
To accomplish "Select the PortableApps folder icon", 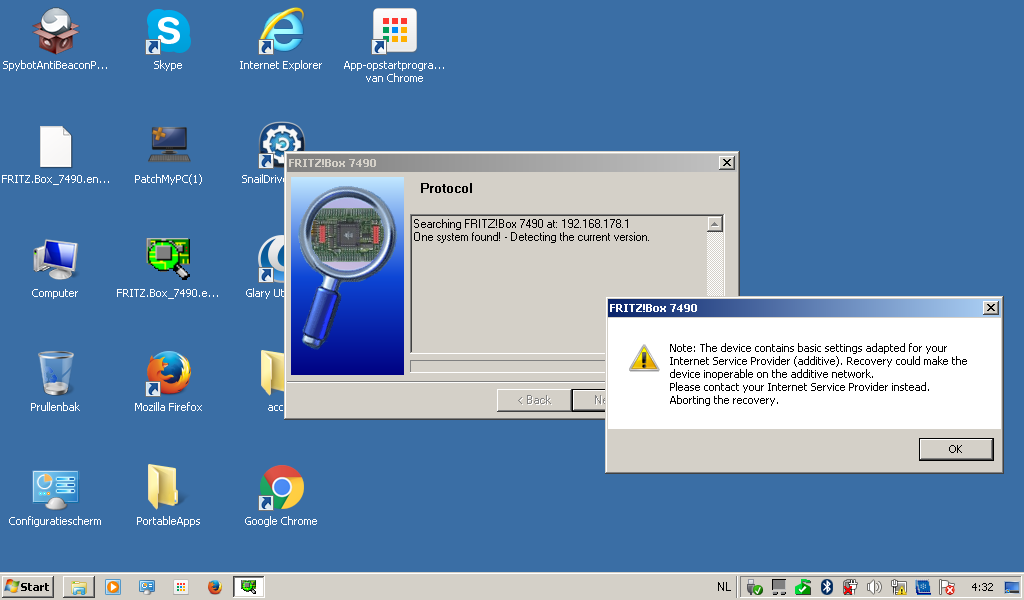I will 168,496.
